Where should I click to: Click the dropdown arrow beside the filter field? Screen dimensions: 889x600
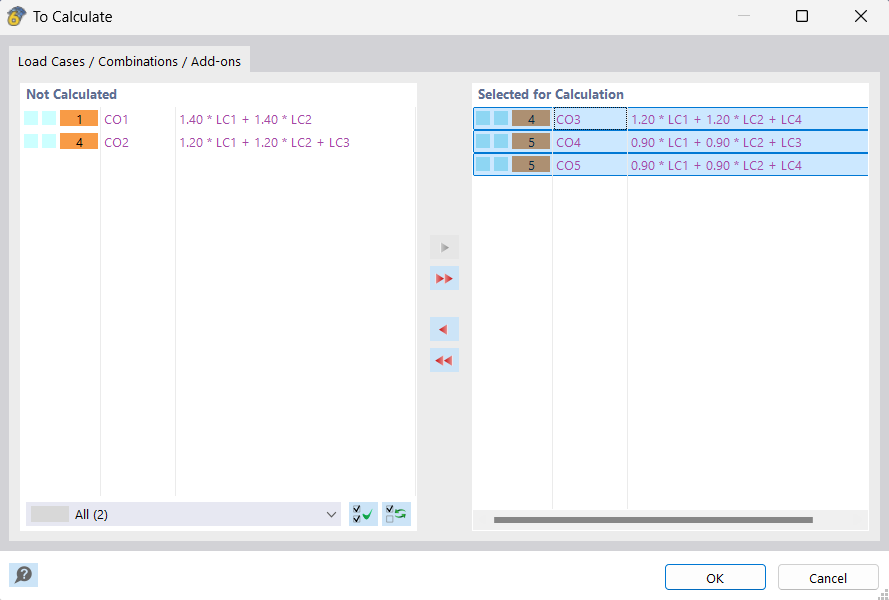[331, 513]
